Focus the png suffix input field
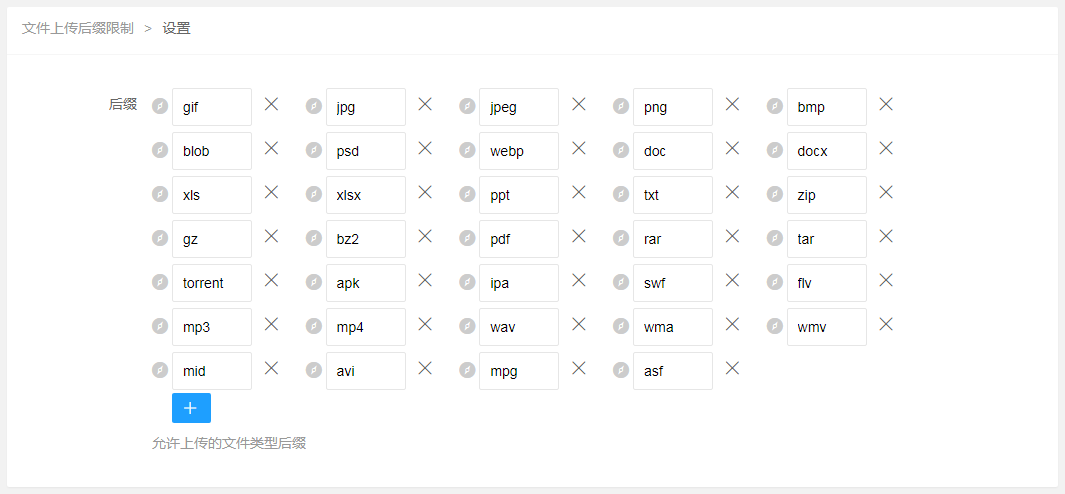1065x494 pixels. pyautogui.click(x=673, y=107)
